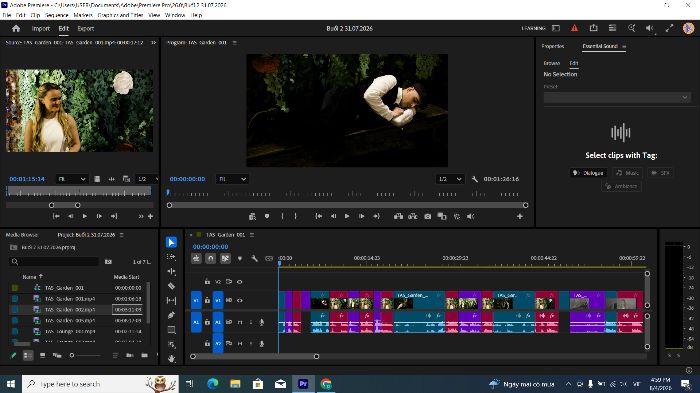700x393 pixels.
Task: Open the Window menu
Action: pyautogui.click(x=175, y=15)
